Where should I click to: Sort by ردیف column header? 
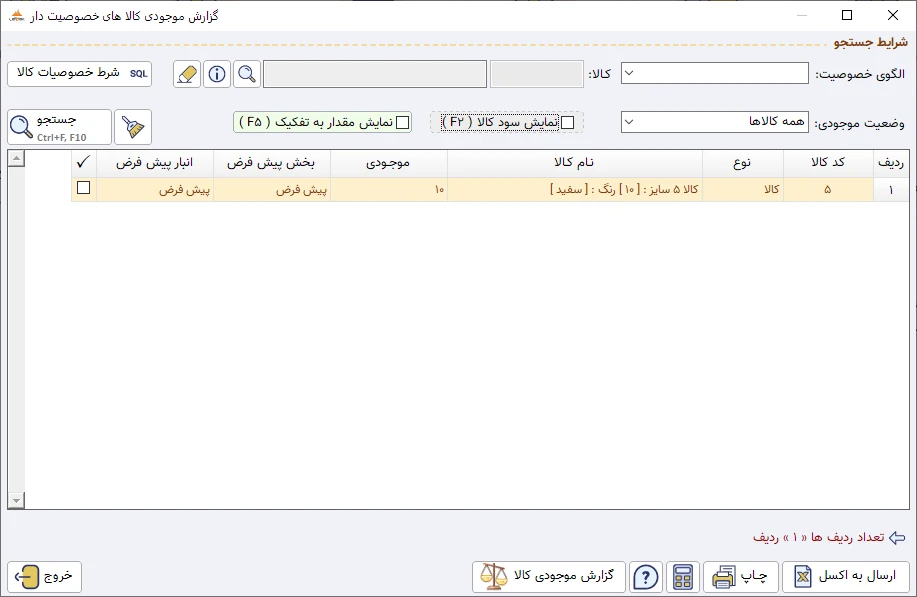891,163
